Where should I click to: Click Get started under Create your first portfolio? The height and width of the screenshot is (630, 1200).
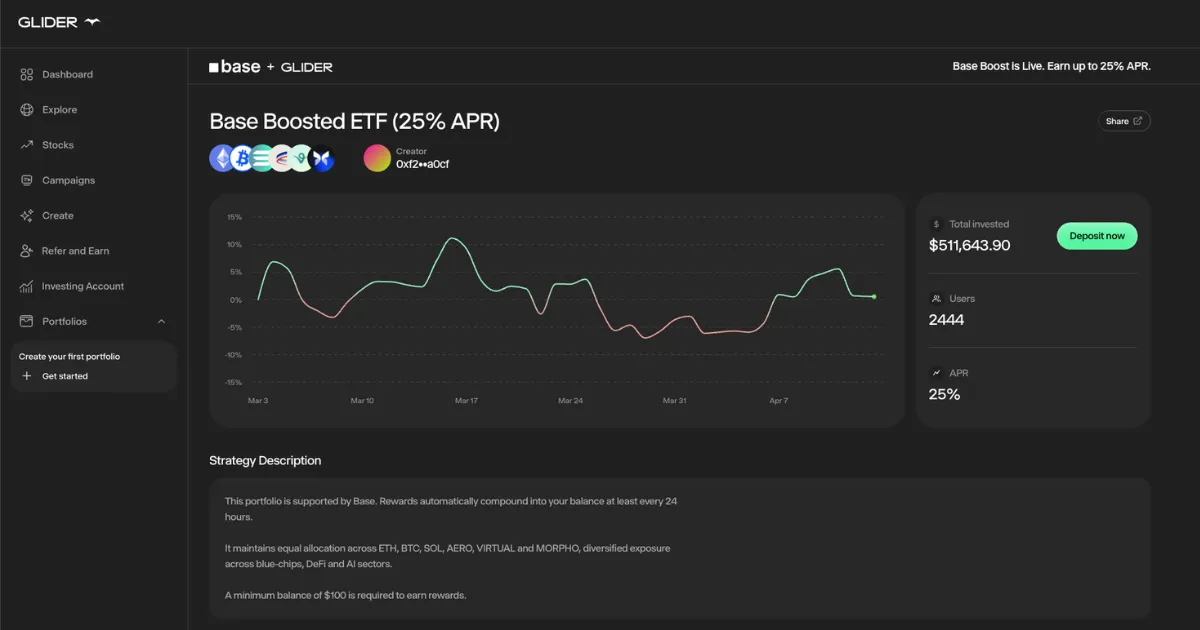(x=63, y=375)
